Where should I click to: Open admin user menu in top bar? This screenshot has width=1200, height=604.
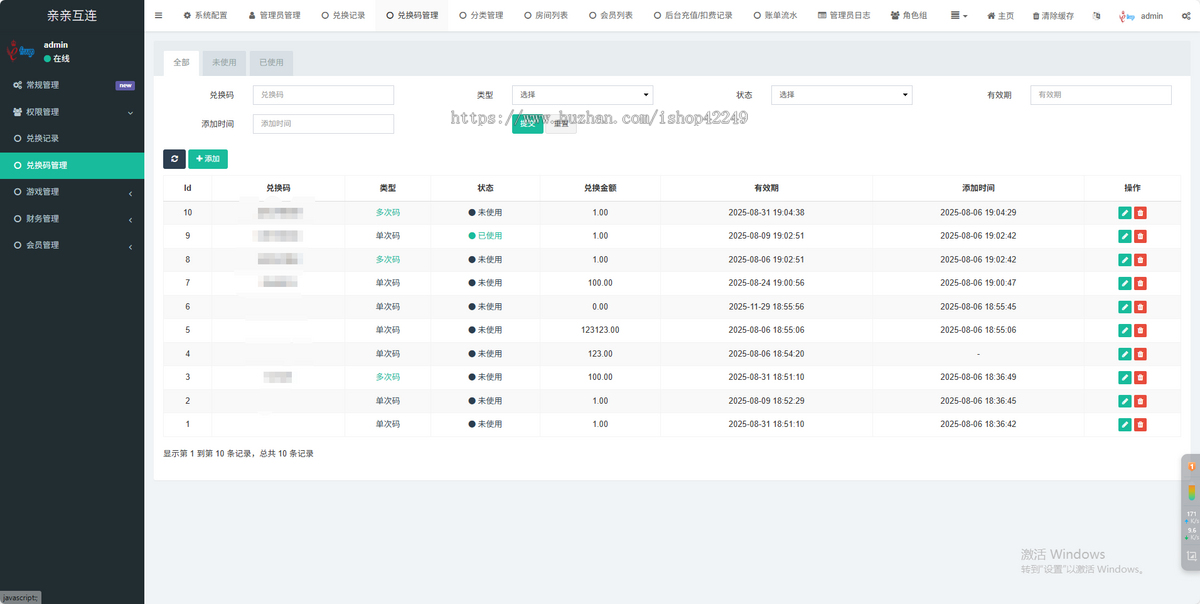point(1141,16)
